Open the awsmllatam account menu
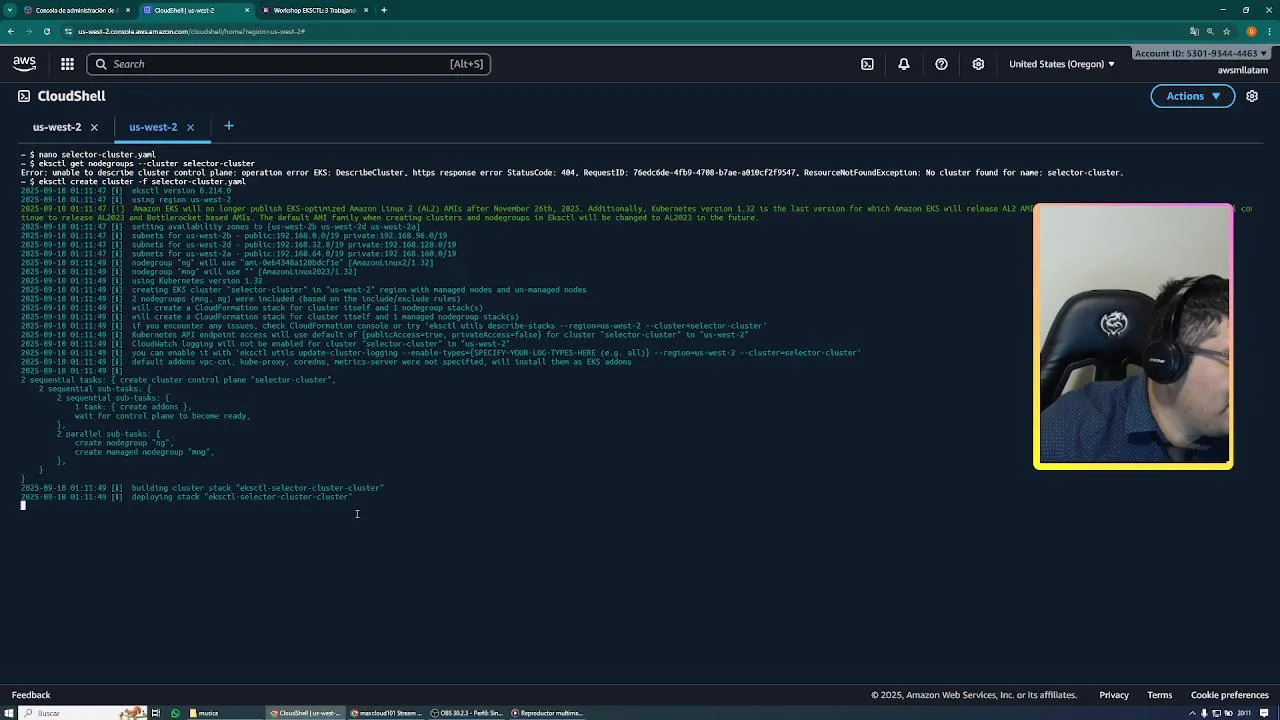 coord(1243,70)
